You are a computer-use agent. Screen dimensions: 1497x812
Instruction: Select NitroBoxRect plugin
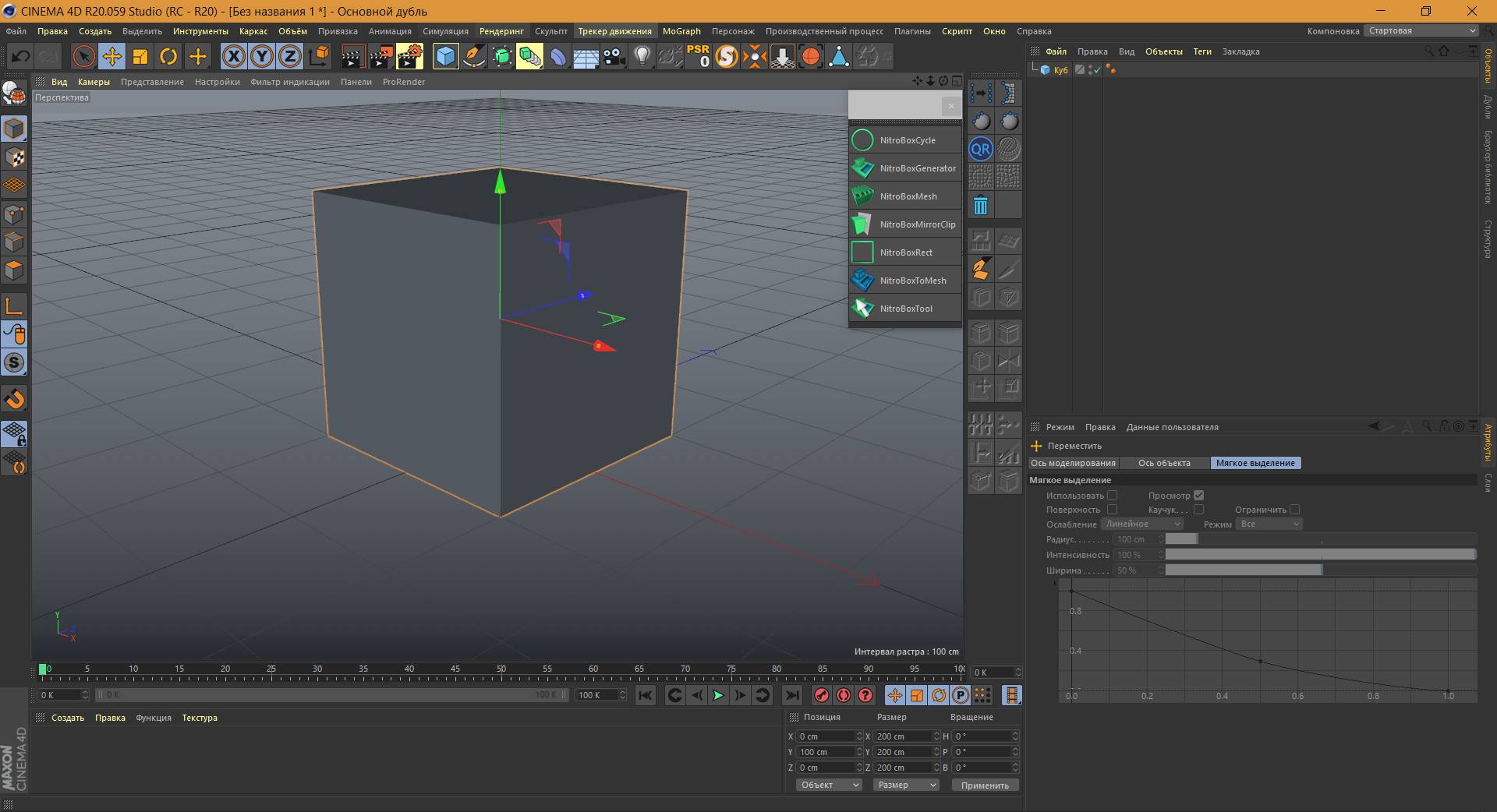pyautogui.click(x=904, y=252)
